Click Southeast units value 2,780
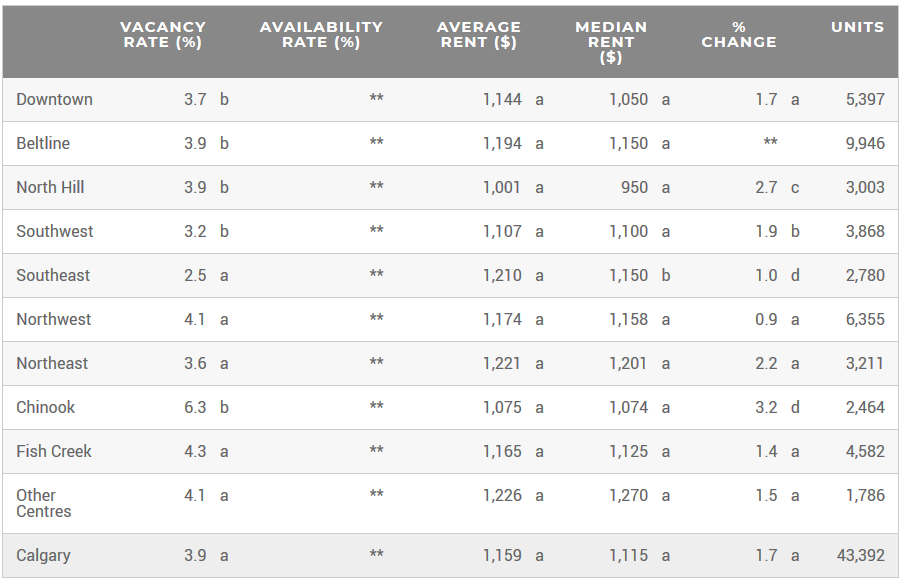 [865, 275]
